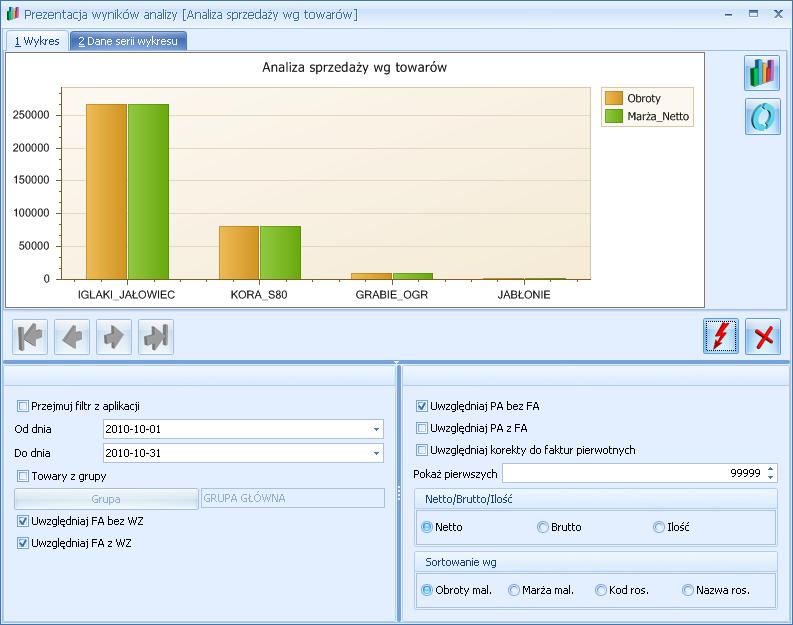Click the Sortowanie wg group header
Viewport: 793px width, 625px height.
pyautogui.click(x=595, y=562)
